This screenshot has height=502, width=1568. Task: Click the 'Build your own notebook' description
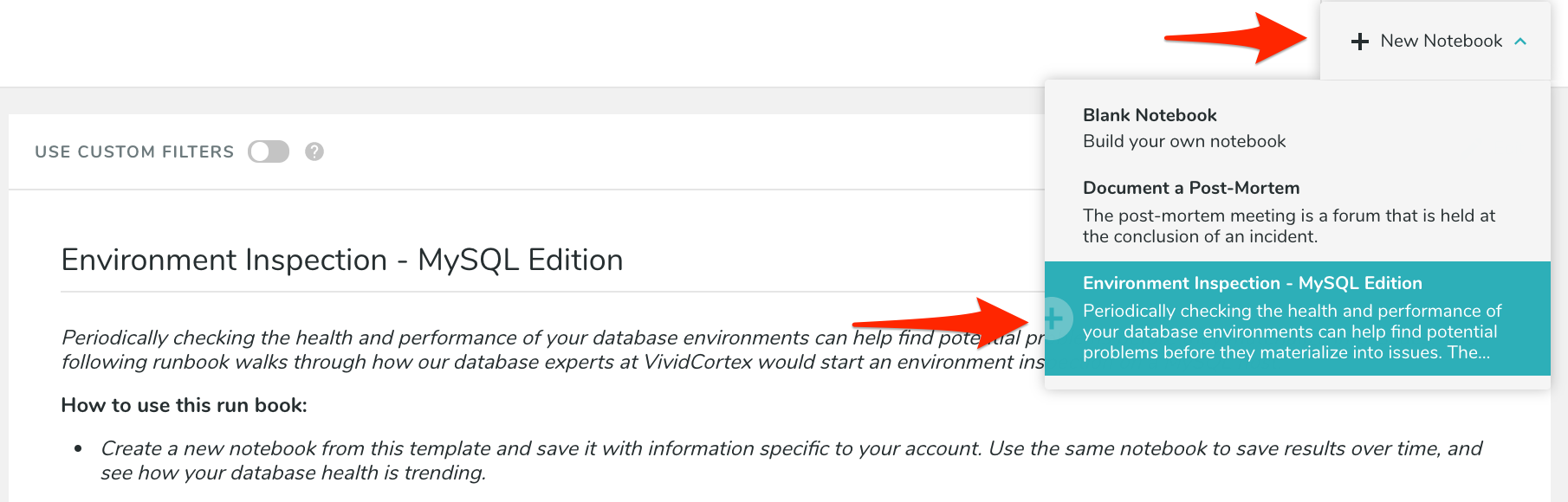(1184, 141)
